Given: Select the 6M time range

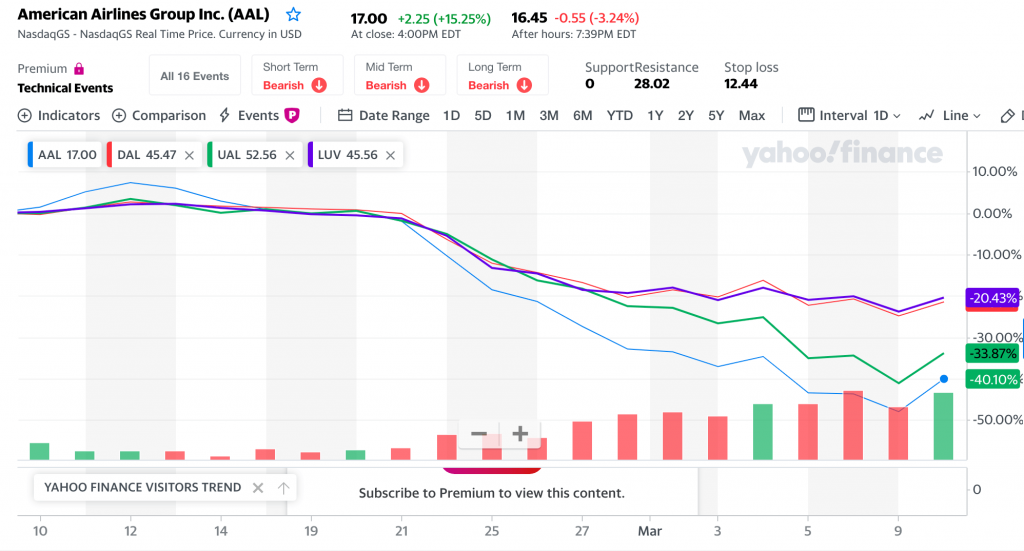Looking at the screenshot, I should pyautogui.click(x=582, y=116).
